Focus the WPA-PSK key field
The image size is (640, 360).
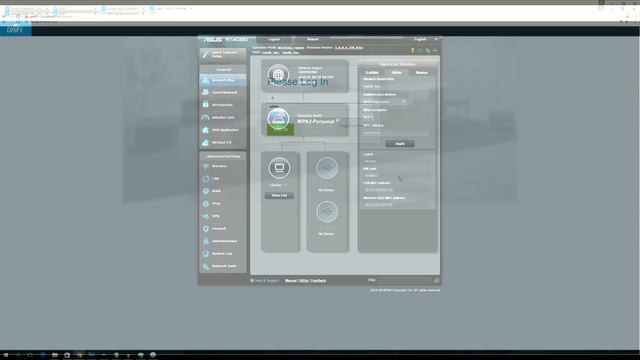[396, 133]
